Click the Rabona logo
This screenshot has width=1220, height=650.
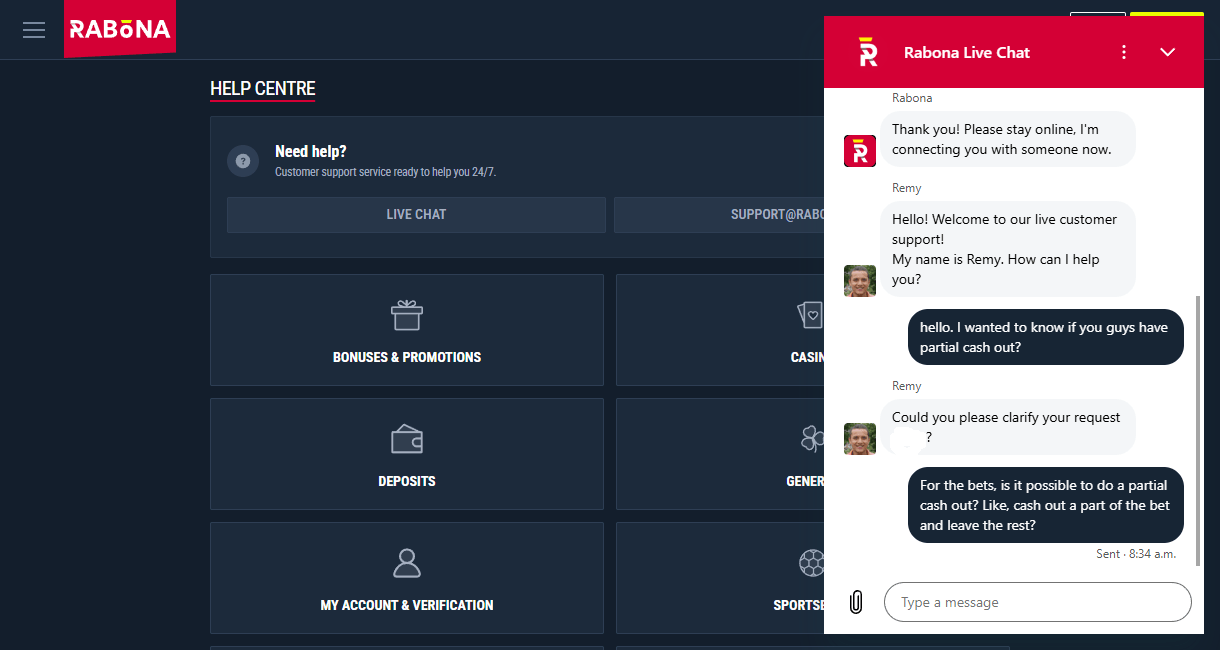[120, 29]
